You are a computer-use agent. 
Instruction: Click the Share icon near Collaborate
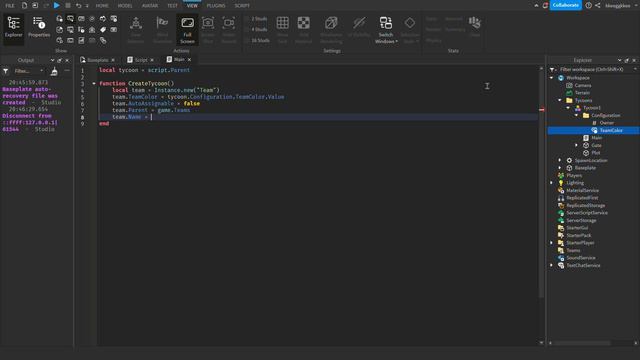pos(598,5)
